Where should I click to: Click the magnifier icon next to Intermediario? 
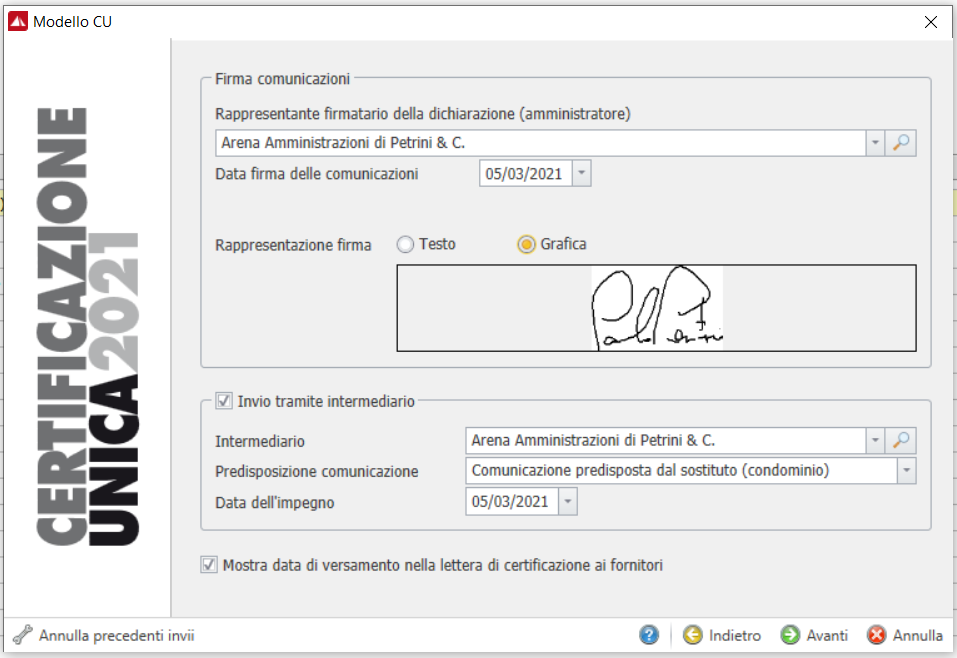[x=903, y=440]
